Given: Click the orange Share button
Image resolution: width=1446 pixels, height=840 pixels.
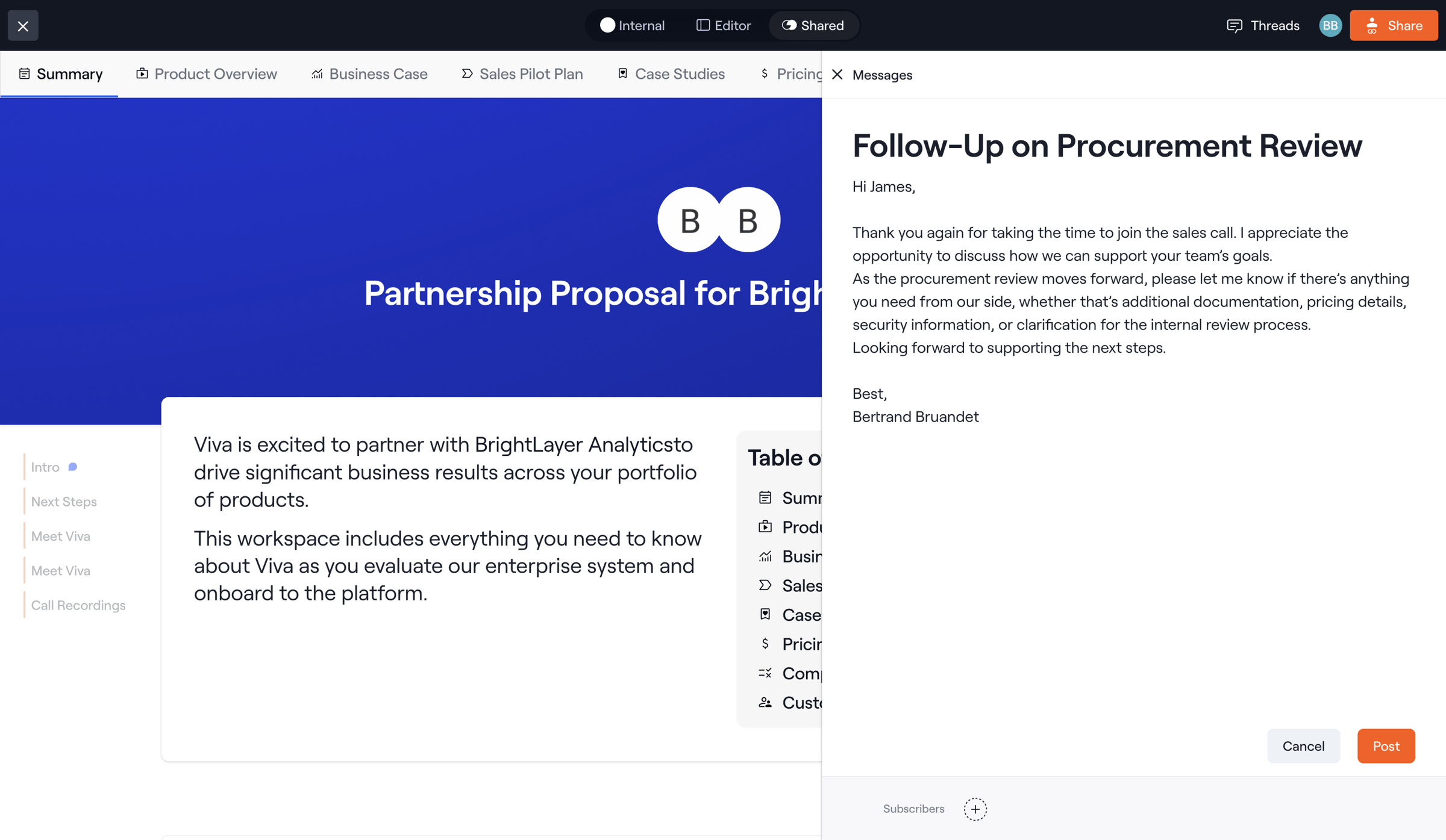Looking at the screenshot, I should (1394, 25).
